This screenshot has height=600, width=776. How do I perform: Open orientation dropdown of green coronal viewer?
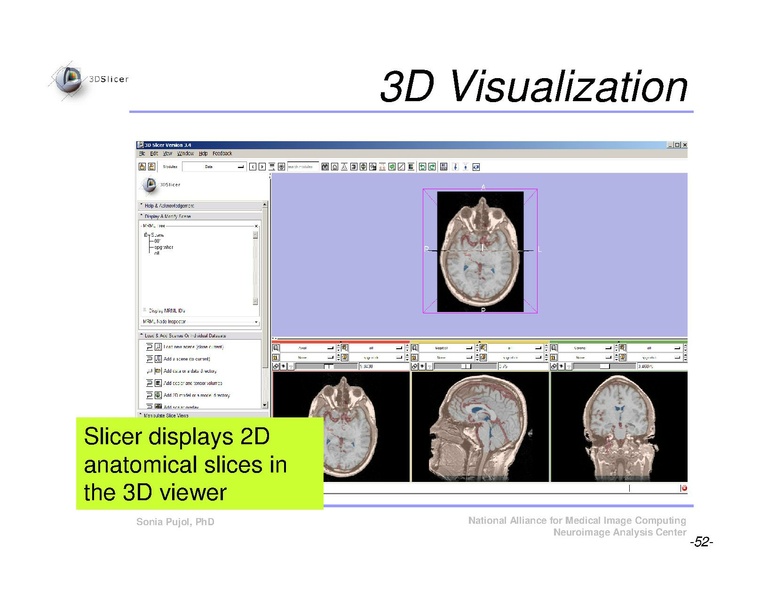[585, 348]
